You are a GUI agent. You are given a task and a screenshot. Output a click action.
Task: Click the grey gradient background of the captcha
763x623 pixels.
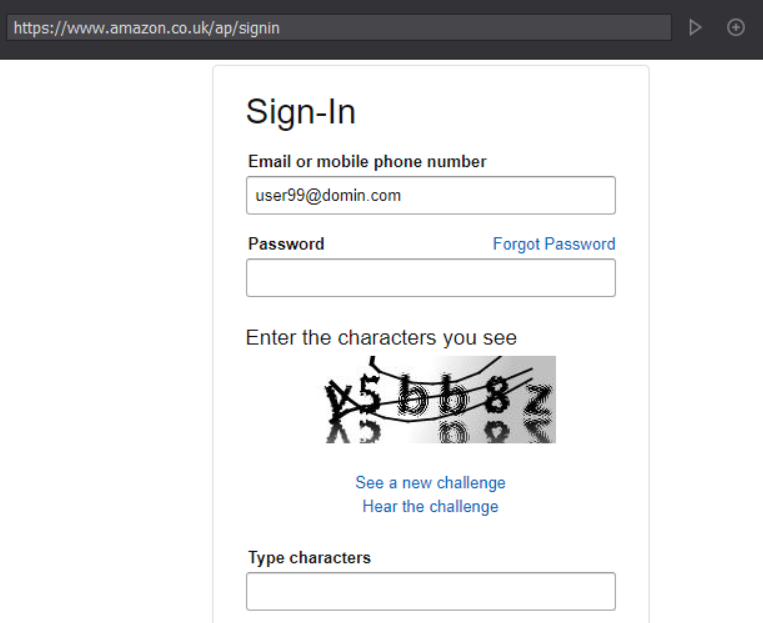click(540, 370)
